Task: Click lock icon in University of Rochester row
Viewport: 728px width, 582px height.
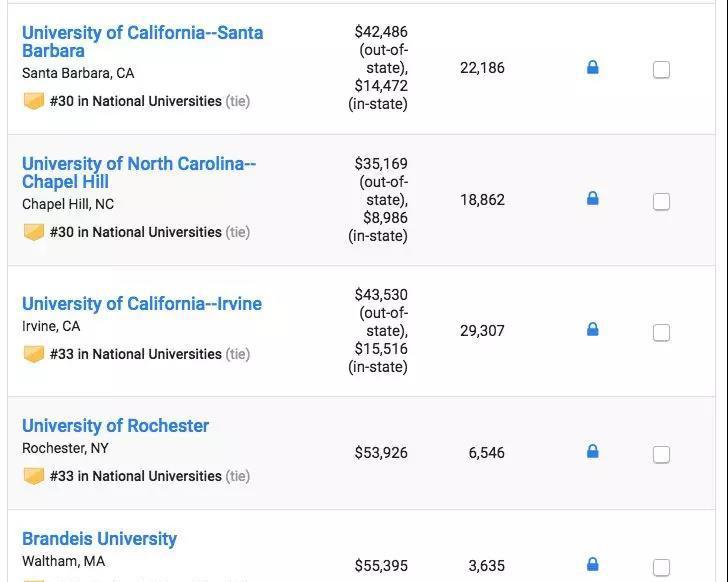Action: [x=592, y=452]
